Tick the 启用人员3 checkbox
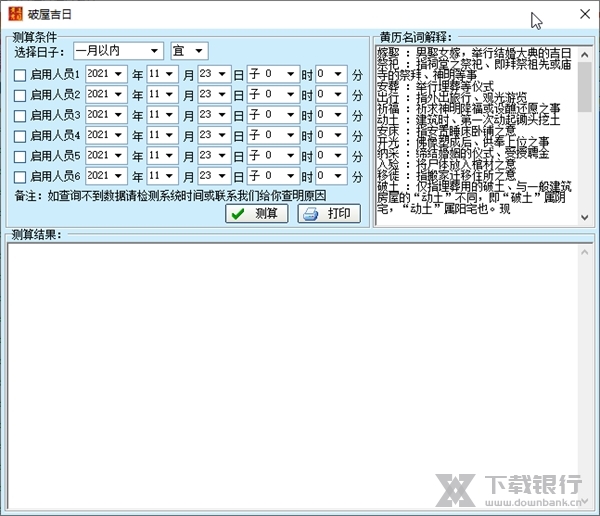Viewport: 600px width, 516px height. coord(20,116)
